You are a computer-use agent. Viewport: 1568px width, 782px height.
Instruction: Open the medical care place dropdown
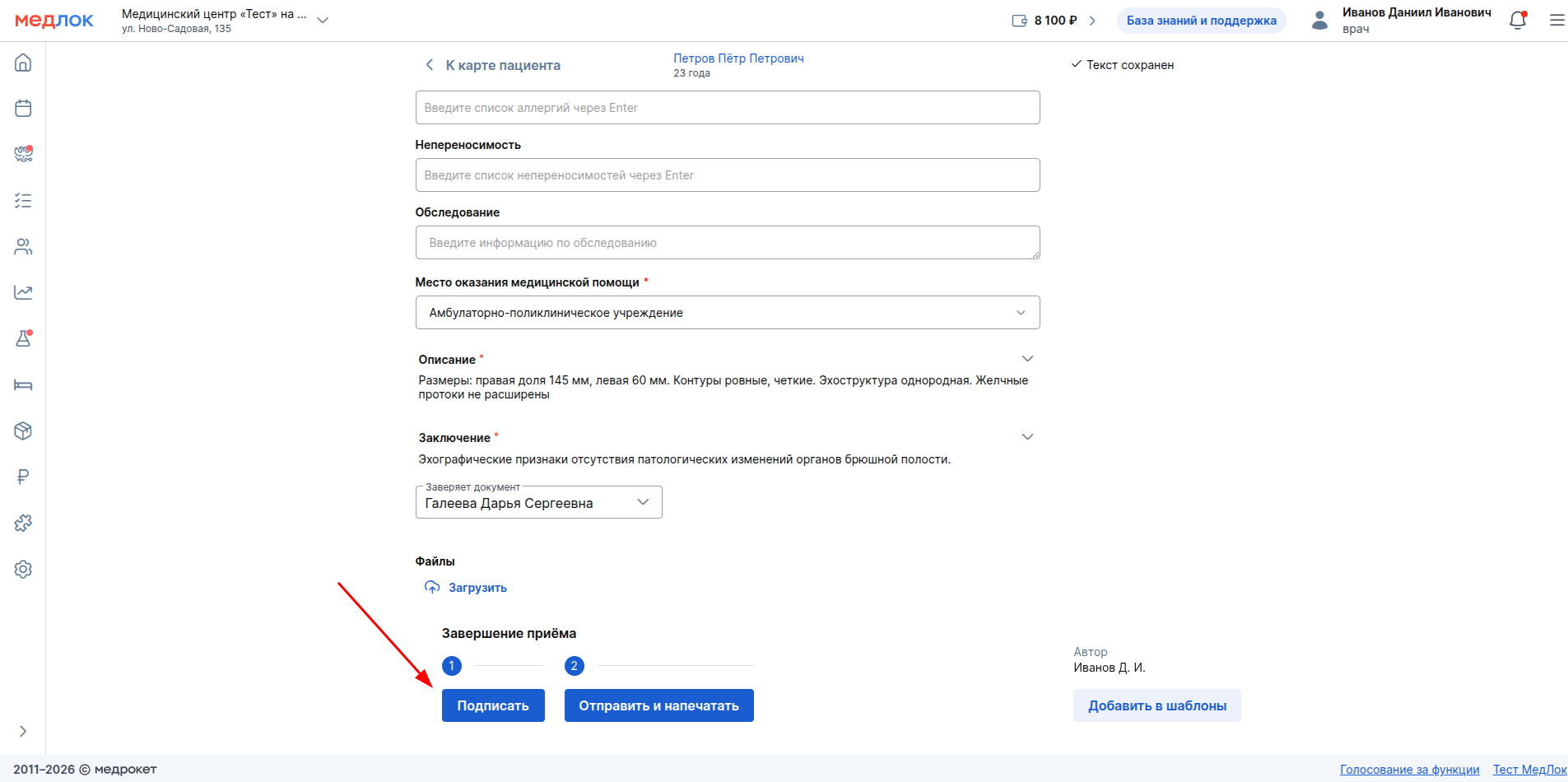(727, 313)
